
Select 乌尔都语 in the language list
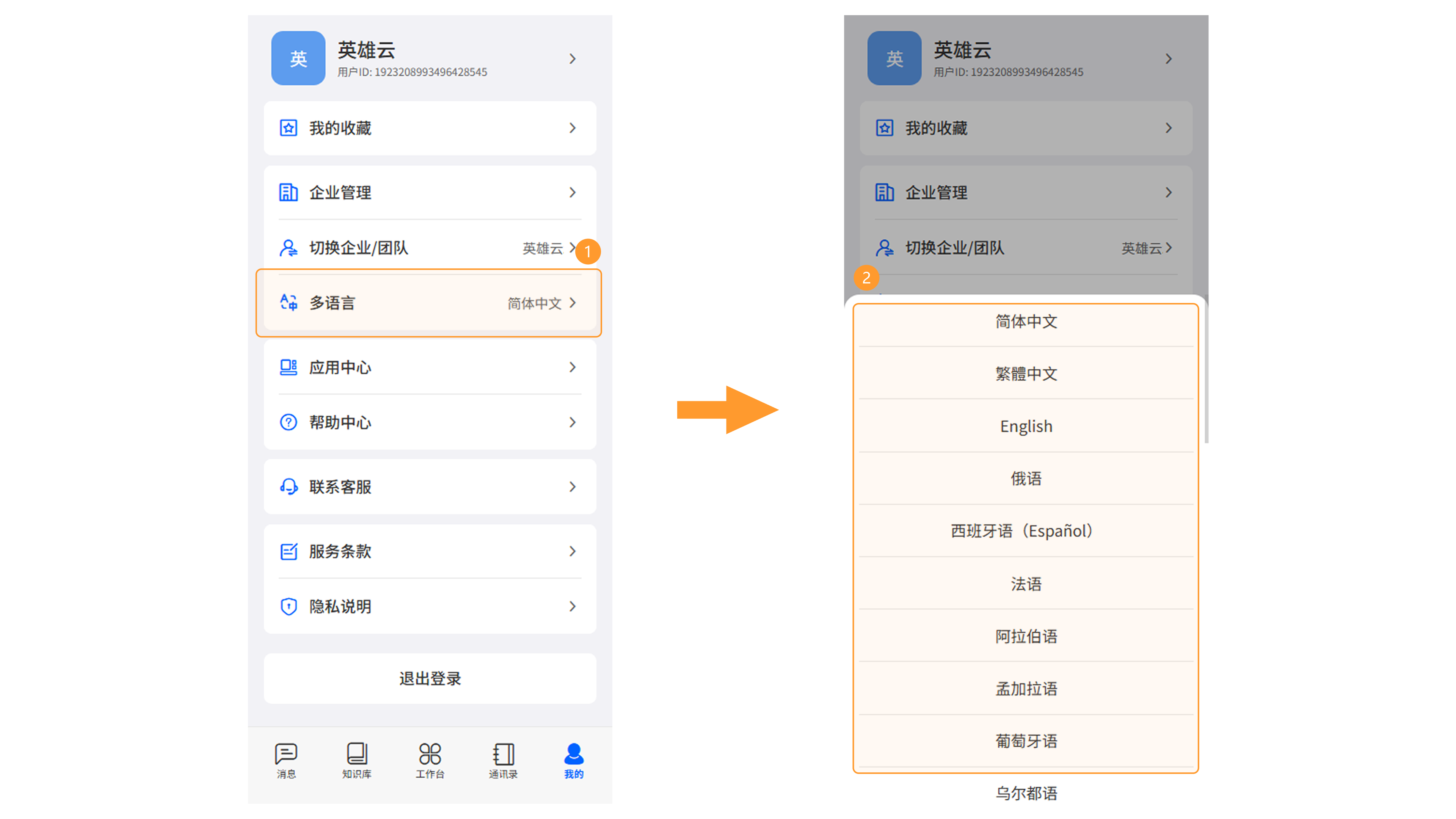coord(1026,793)
